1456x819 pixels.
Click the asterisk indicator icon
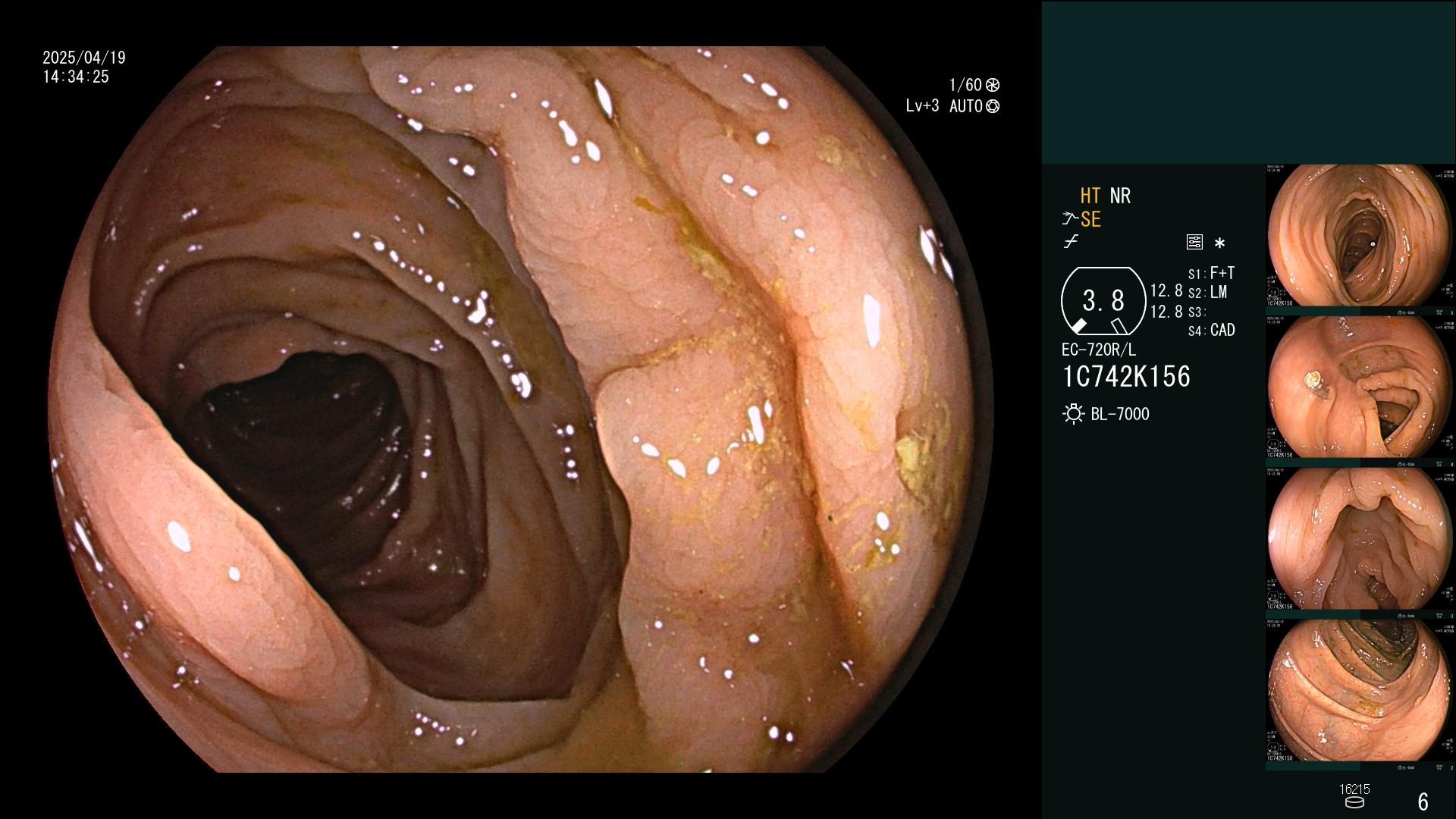[x=1219, y=243]
